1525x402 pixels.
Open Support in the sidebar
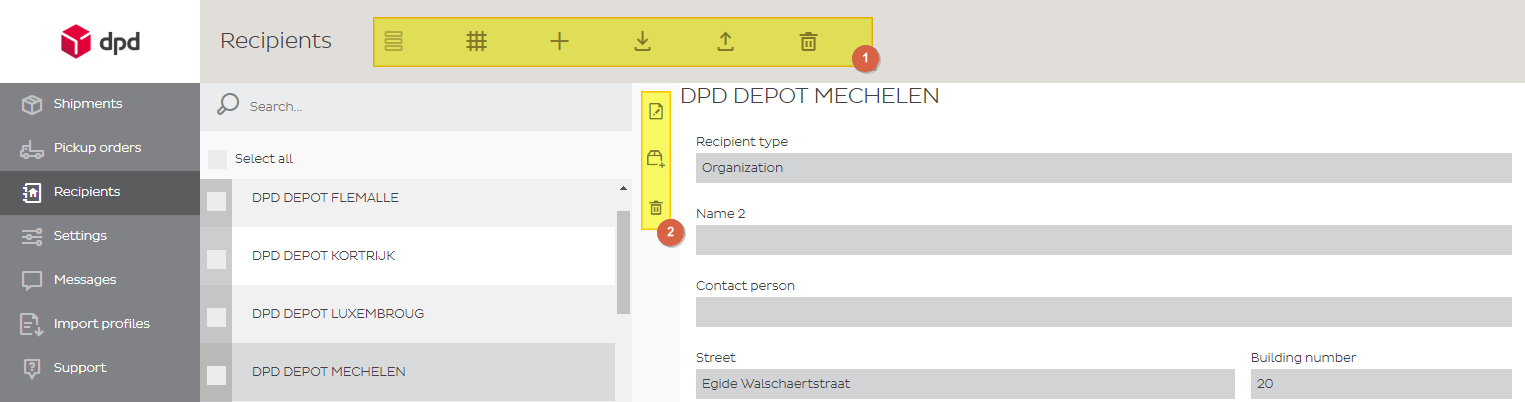tap(100, 368)
